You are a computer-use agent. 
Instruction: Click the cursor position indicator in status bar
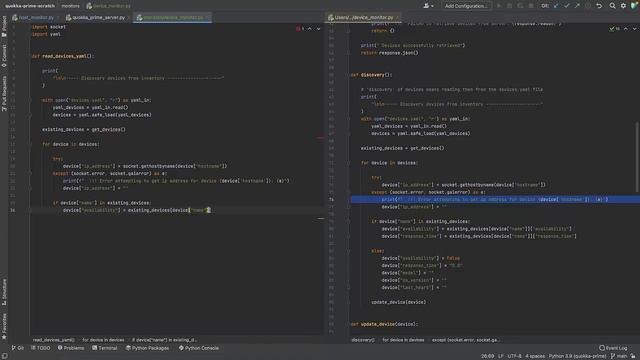(487, 356)
